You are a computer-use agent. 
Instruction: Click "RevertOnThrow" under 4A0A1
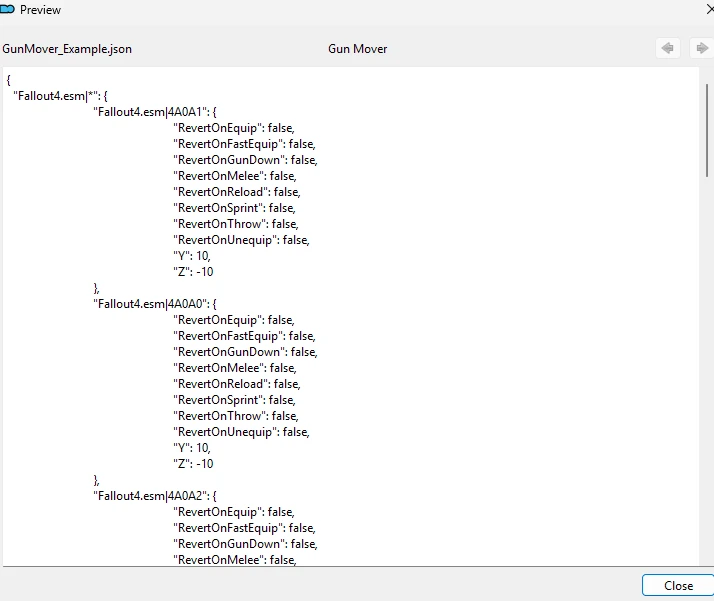tap(235, 224)
